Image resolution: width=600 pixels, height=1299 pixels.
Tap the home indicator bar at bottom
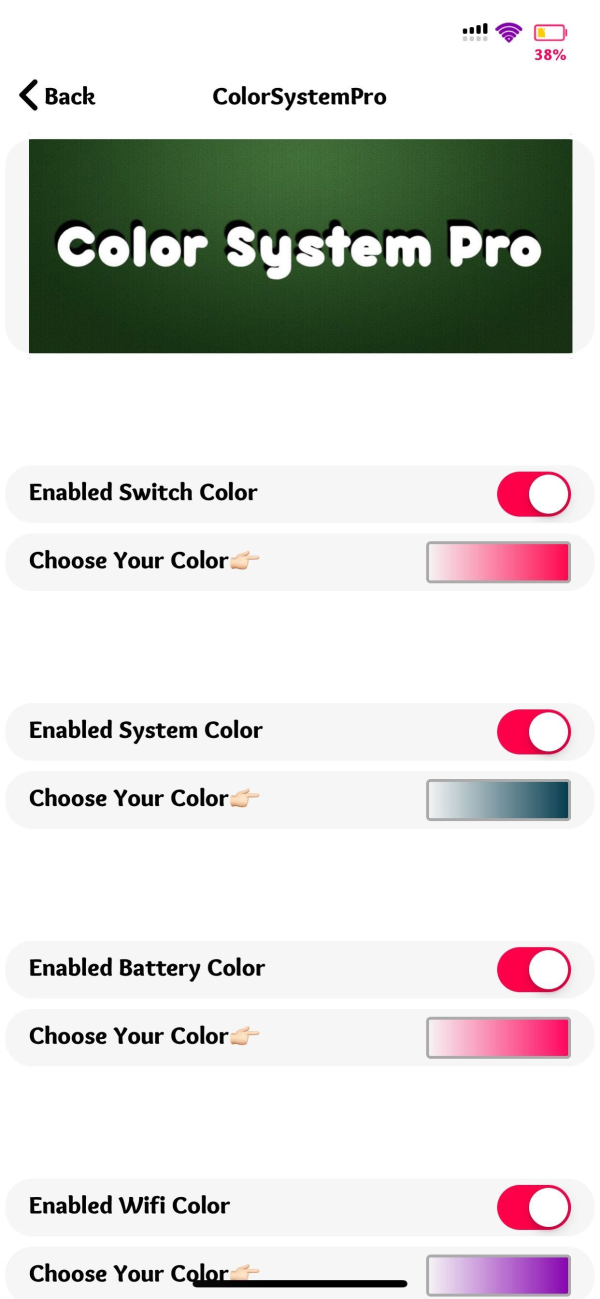click(300, 1283)
